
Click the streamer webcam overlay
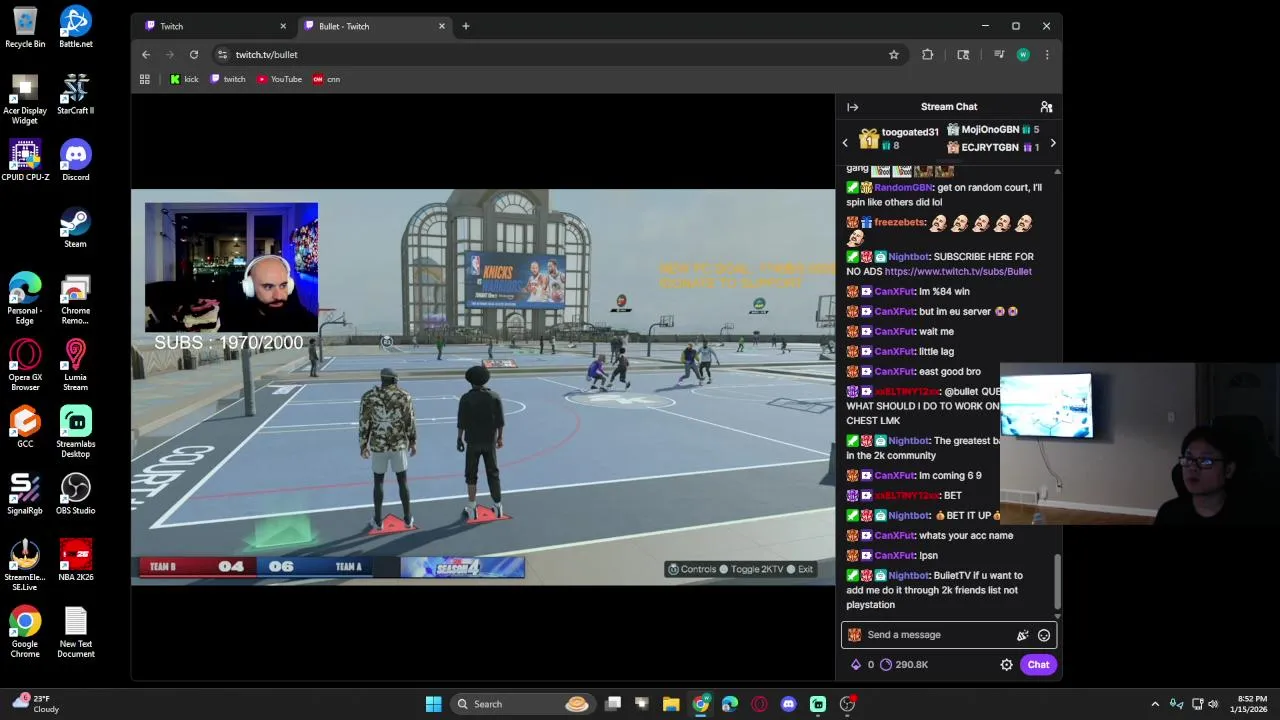[232, 267]
